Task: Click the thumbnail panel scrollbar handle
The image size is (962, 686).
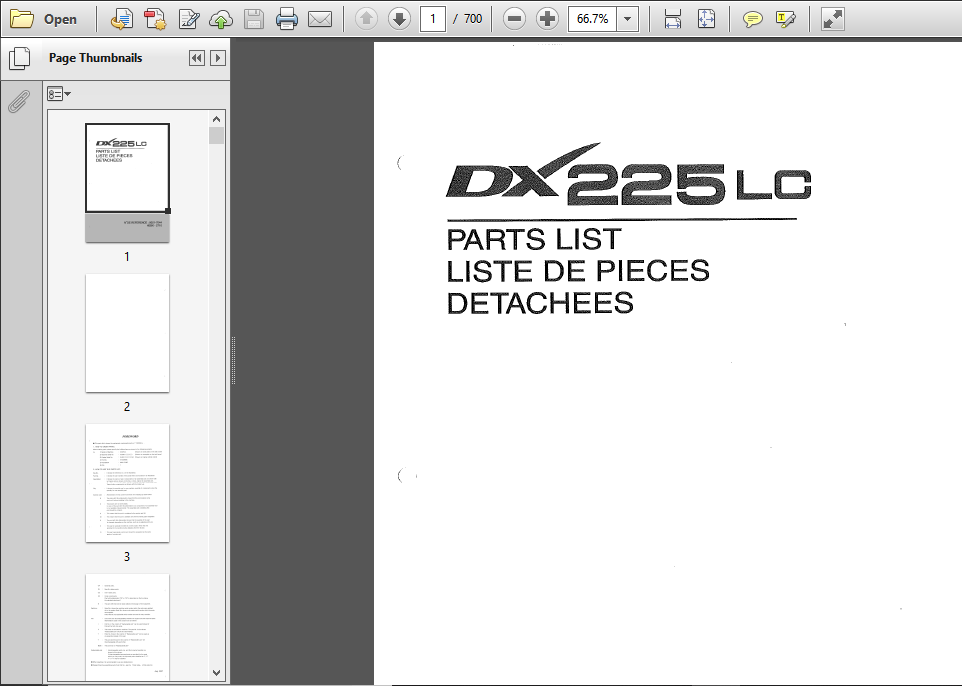Action: (x=217, y=136)
